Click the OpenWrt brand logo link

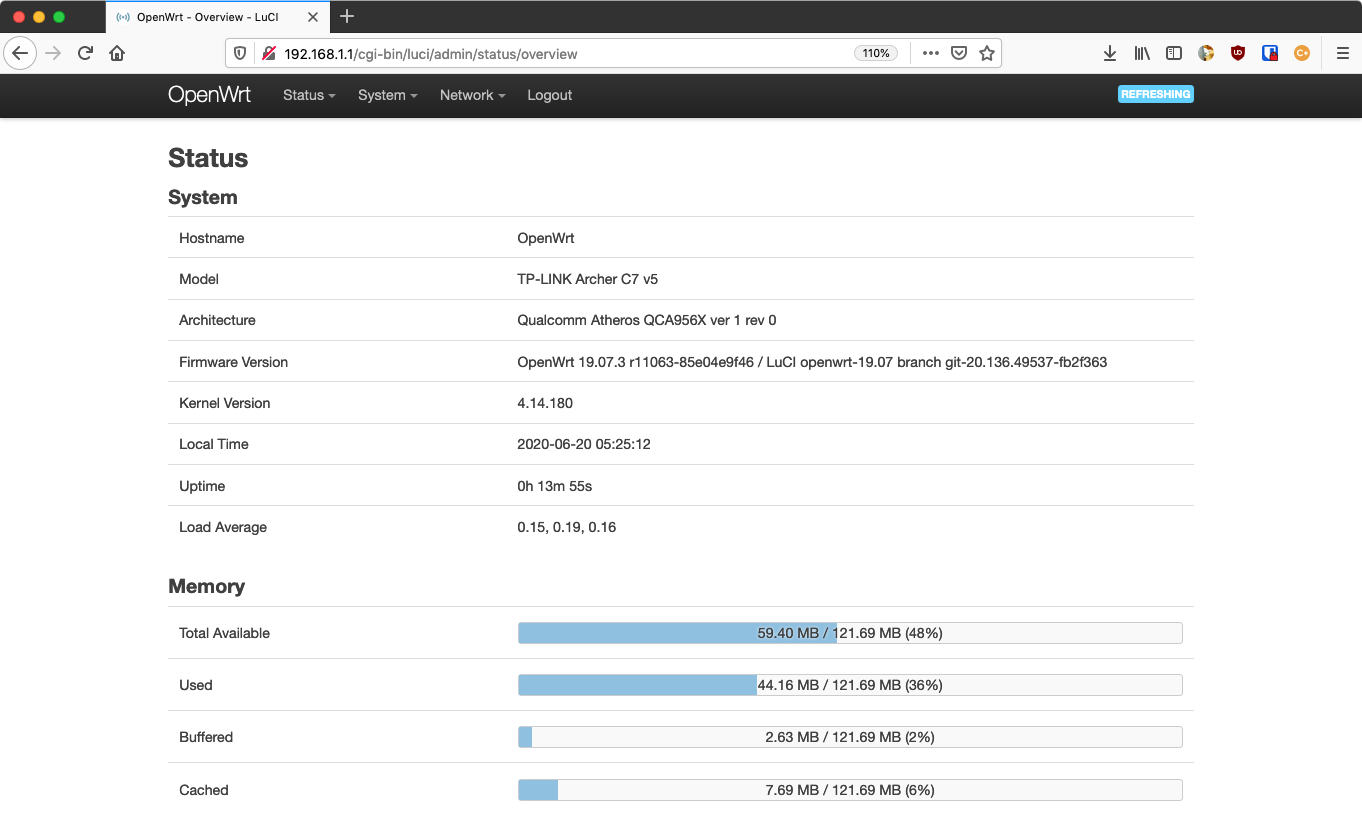(x=209, y=95)
